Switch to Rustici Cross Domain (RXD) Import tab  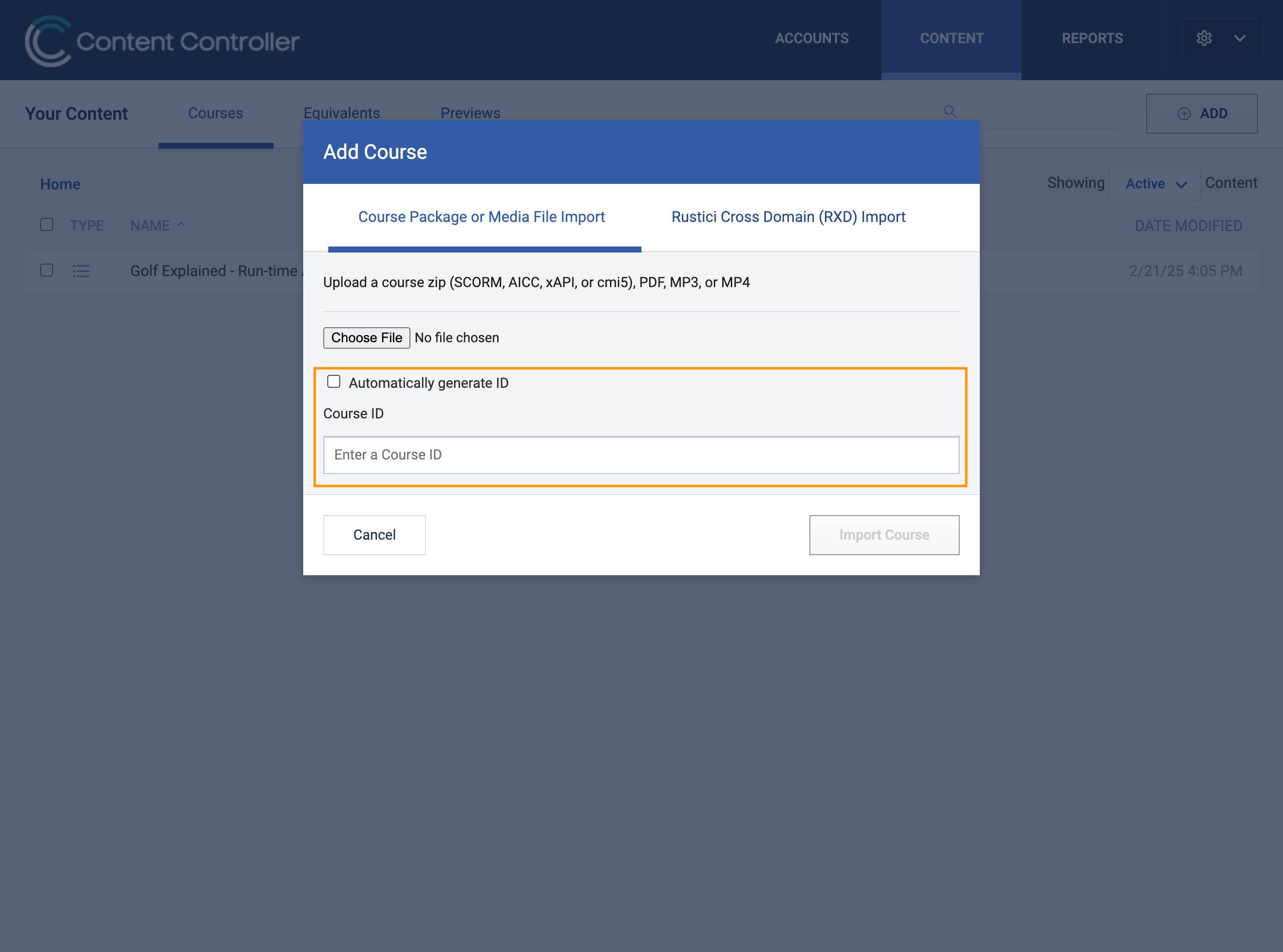pos(788,216)
